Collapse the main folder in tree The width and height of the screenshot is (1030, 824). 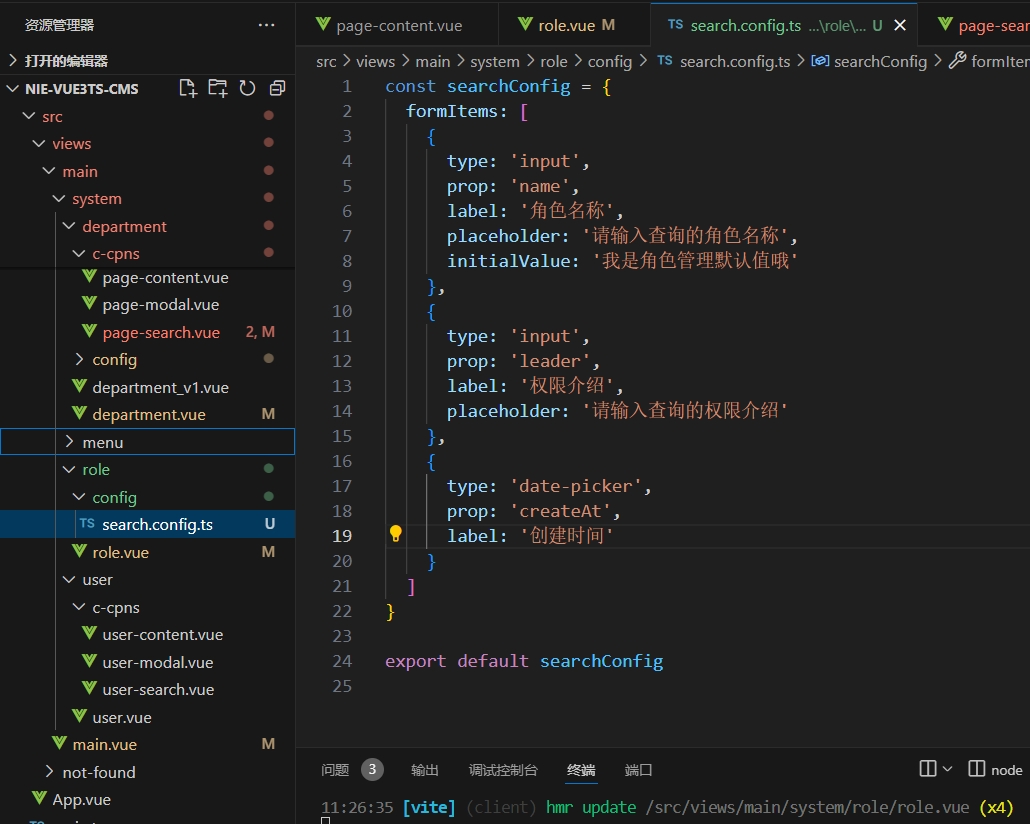pyautogui.click(x=148, y=171)
